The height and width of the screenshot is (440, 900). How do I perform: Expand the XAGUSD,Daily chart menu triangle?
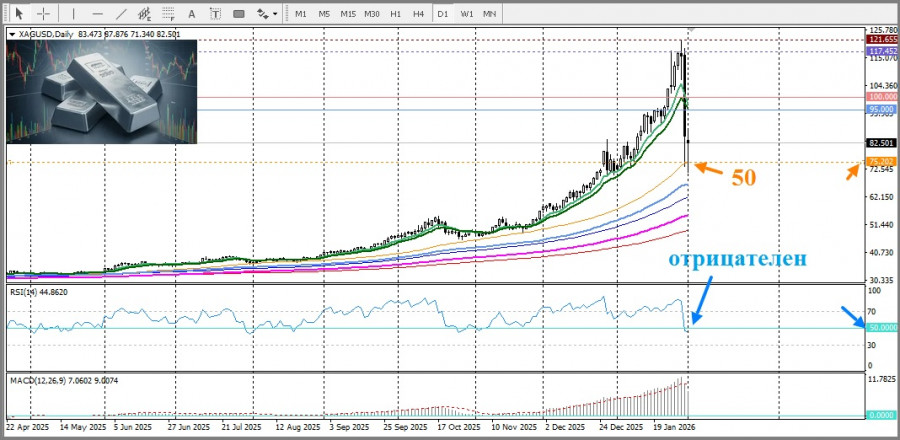click(11, 36)
